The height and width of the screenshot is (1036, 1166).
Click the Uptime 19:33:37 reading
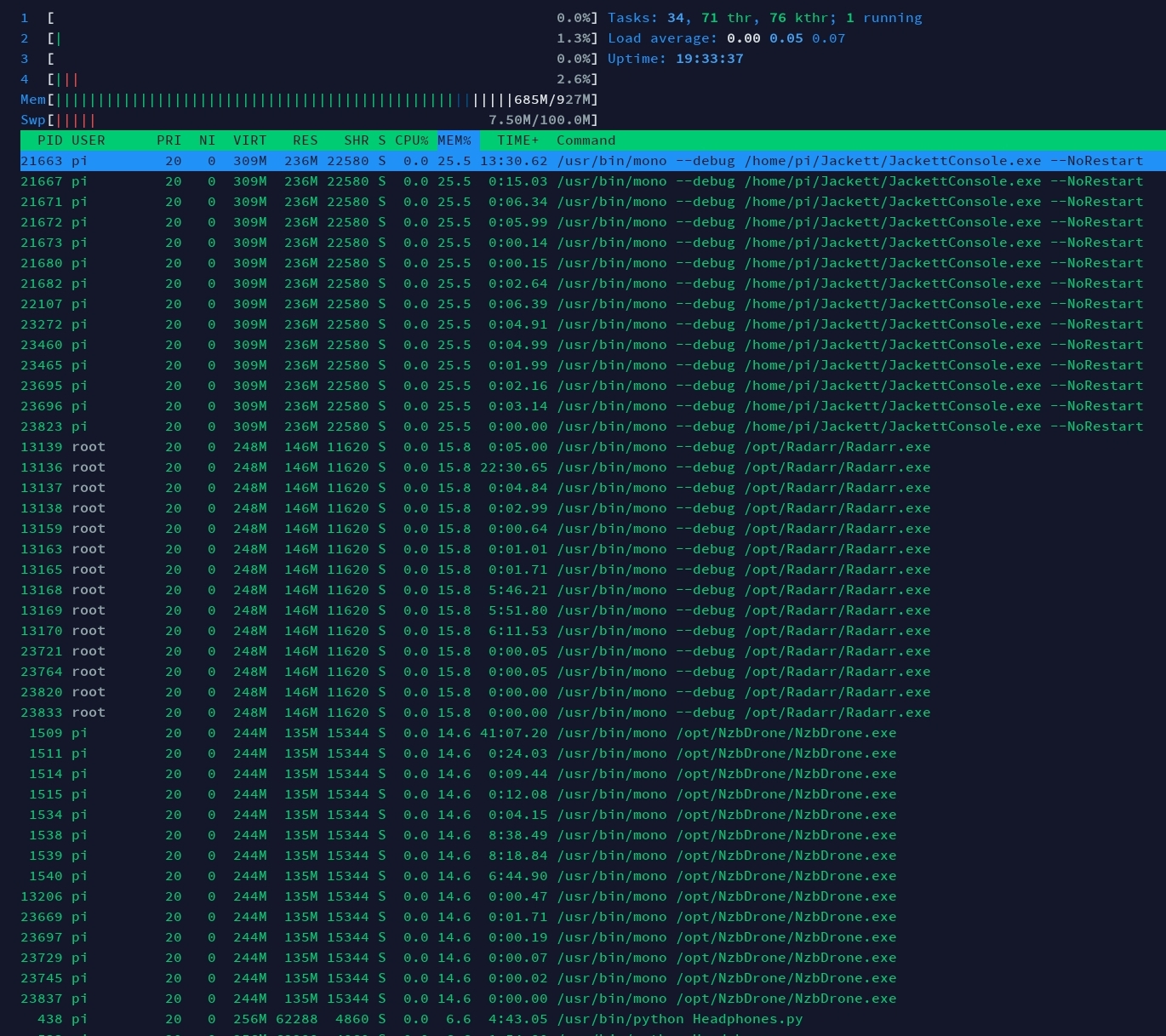(x=676, y=59)
